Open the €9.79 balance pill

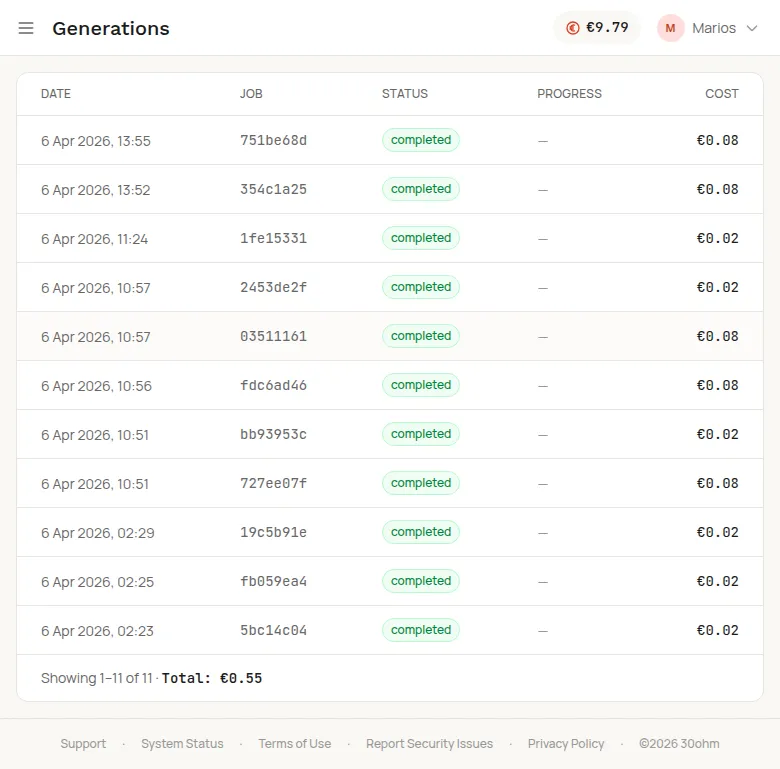tap(597, 28)
